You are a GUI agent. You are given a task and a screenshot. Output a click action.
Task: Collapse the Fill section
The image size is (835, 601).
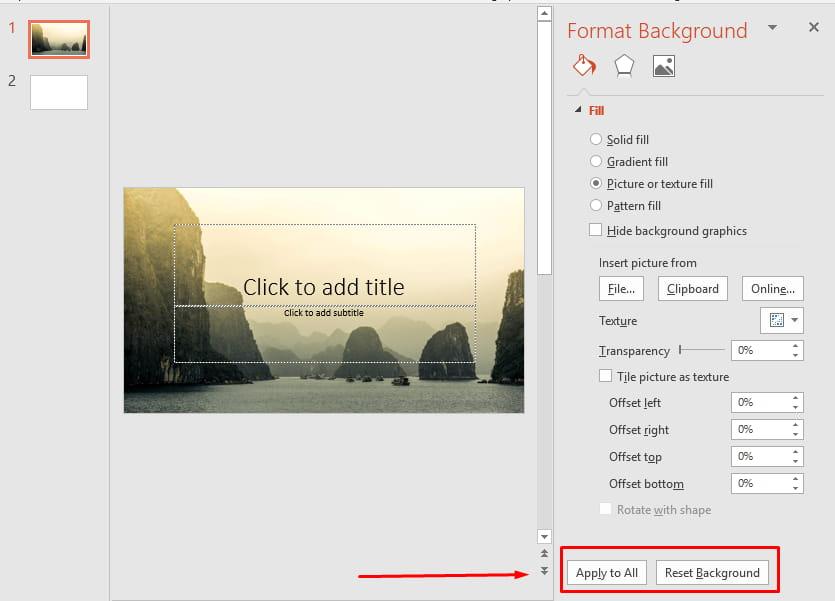pyautogui.click(x=577, y=110)
